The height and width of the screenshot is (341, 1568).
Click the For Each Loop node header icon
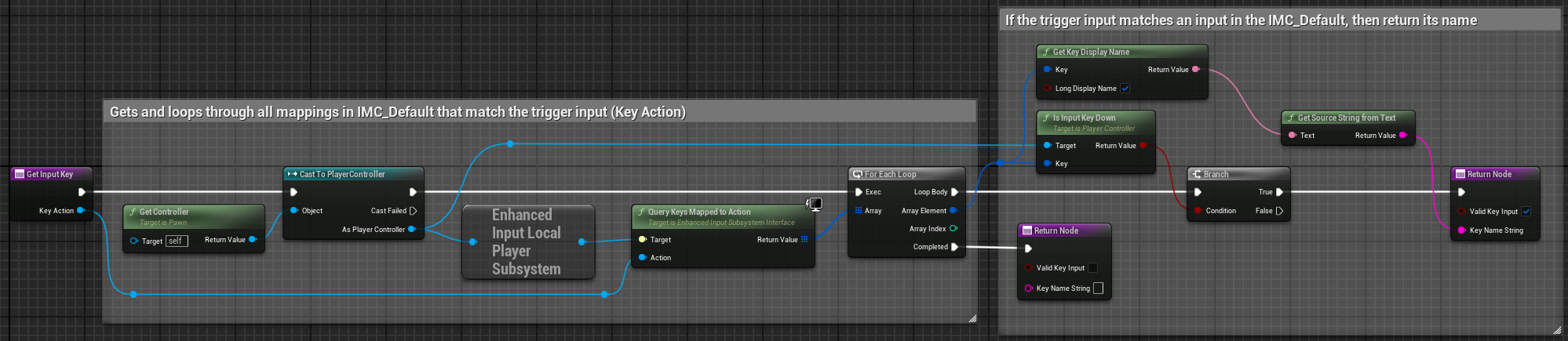[858, 174]
